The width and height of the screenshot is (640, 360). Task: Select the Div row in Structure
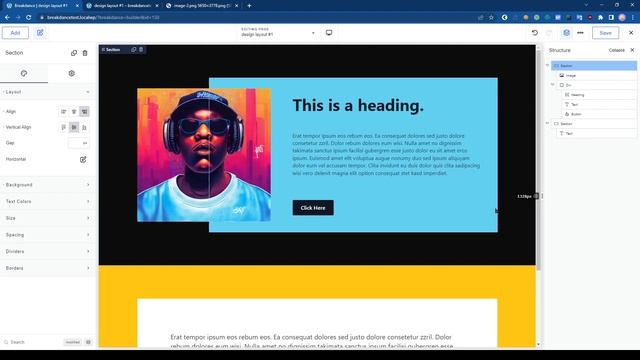tap(597, 85)
